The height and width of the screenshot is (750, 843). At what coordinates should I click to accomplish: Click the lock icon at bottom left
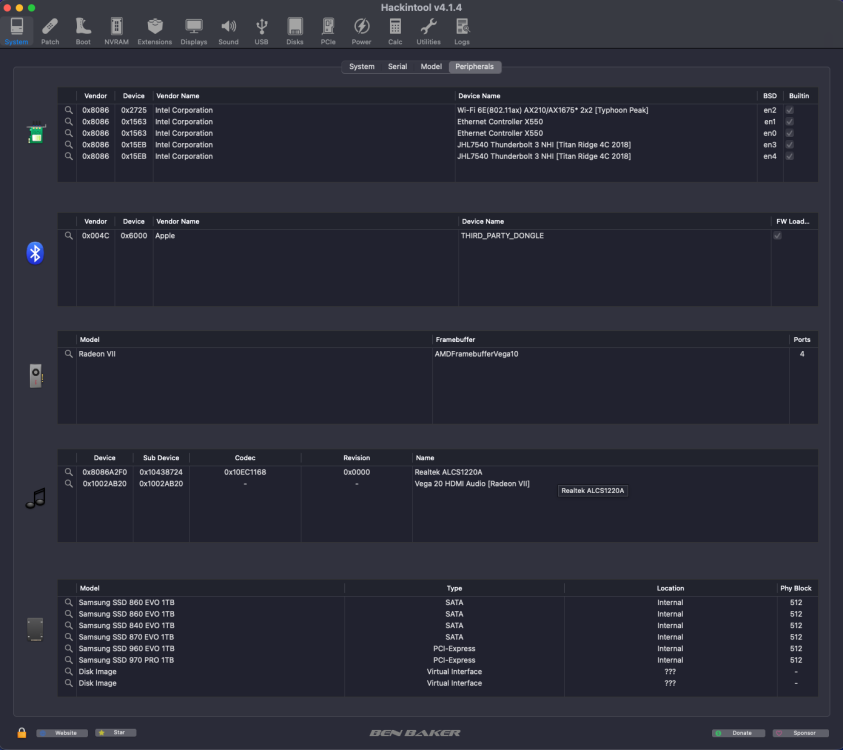coord(22,732)
